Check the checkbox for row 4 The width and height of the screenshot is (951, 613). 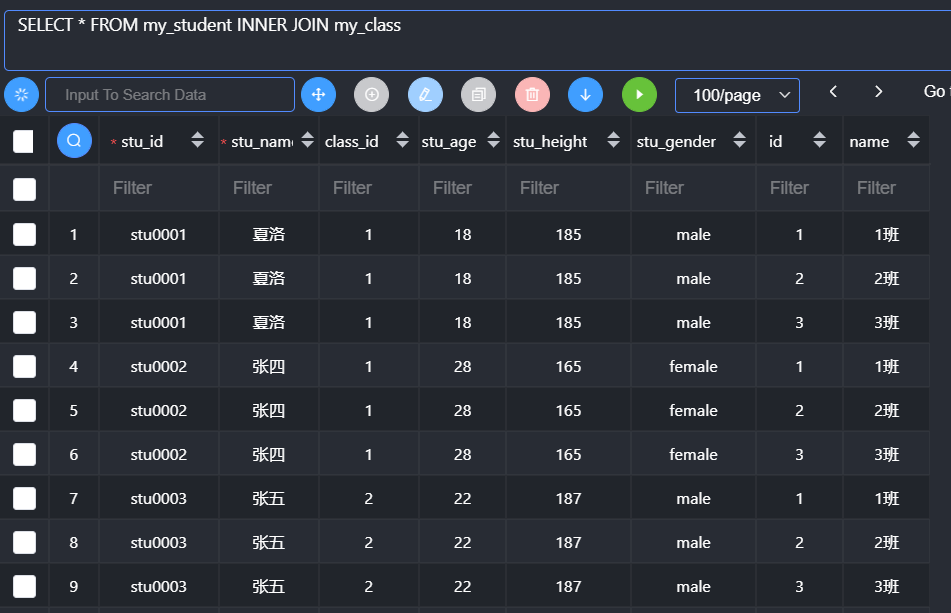(24, 366)
